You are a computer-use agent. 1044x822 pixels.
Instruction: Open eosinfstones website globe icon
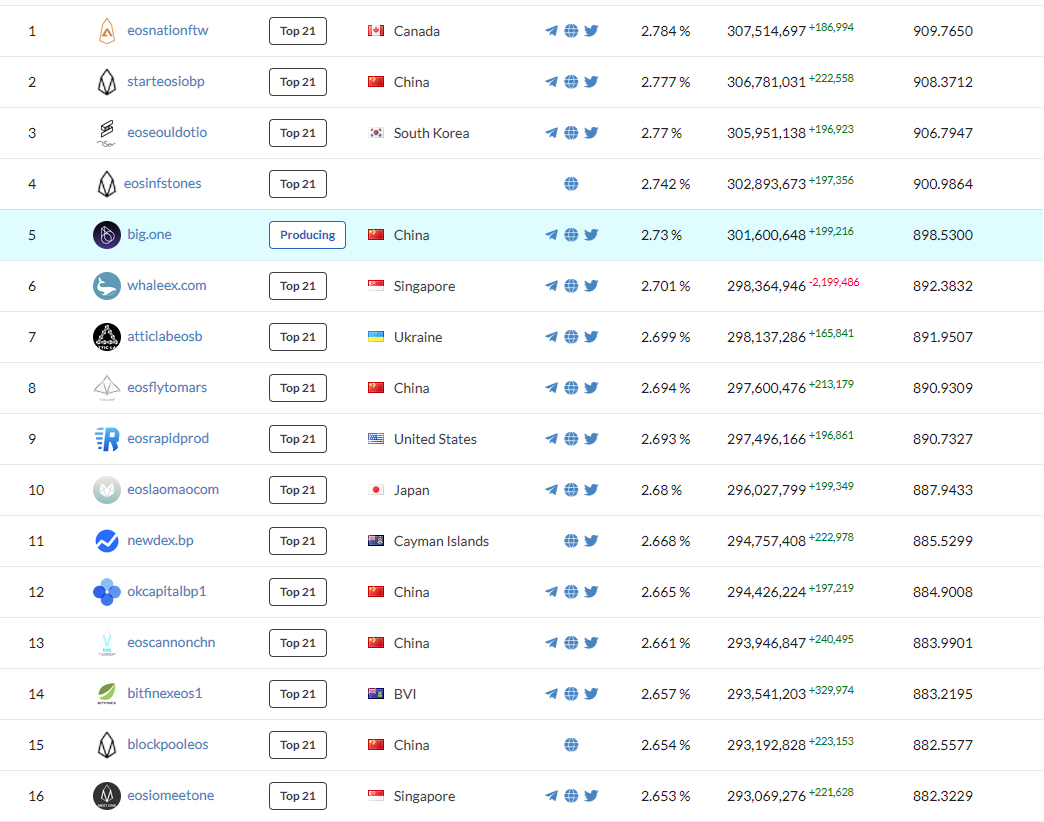click(x=571, y=184)
